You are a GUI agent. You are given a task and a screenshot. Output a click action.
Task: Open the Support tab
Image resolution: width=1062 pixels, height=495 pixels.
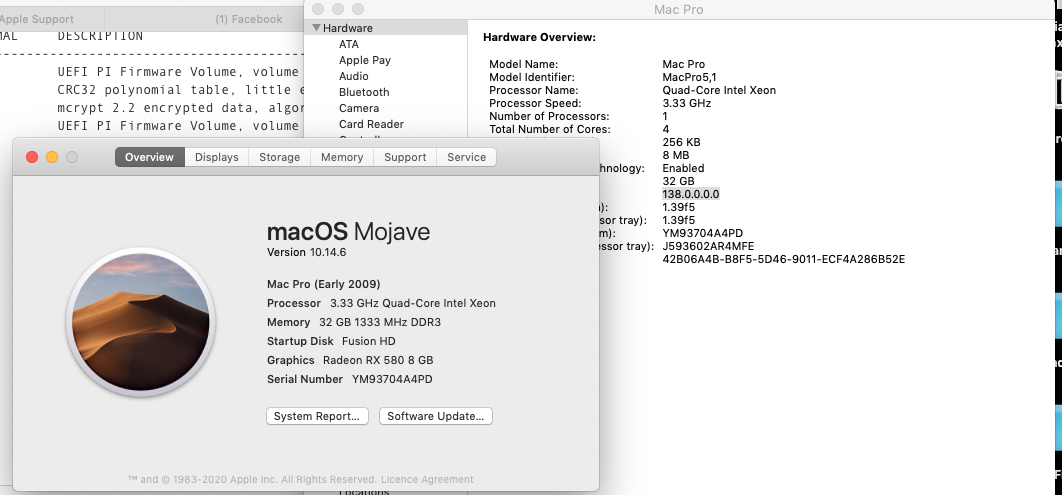click(x=405, y=157)
